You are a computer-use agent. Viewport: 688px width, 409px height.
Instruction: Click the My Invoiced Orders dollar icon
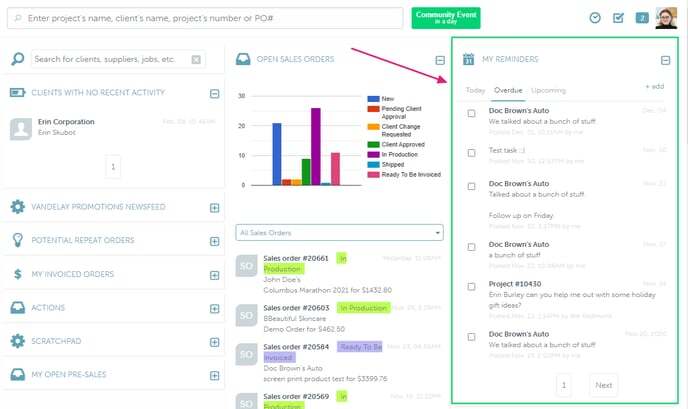[x=17, y=274]
